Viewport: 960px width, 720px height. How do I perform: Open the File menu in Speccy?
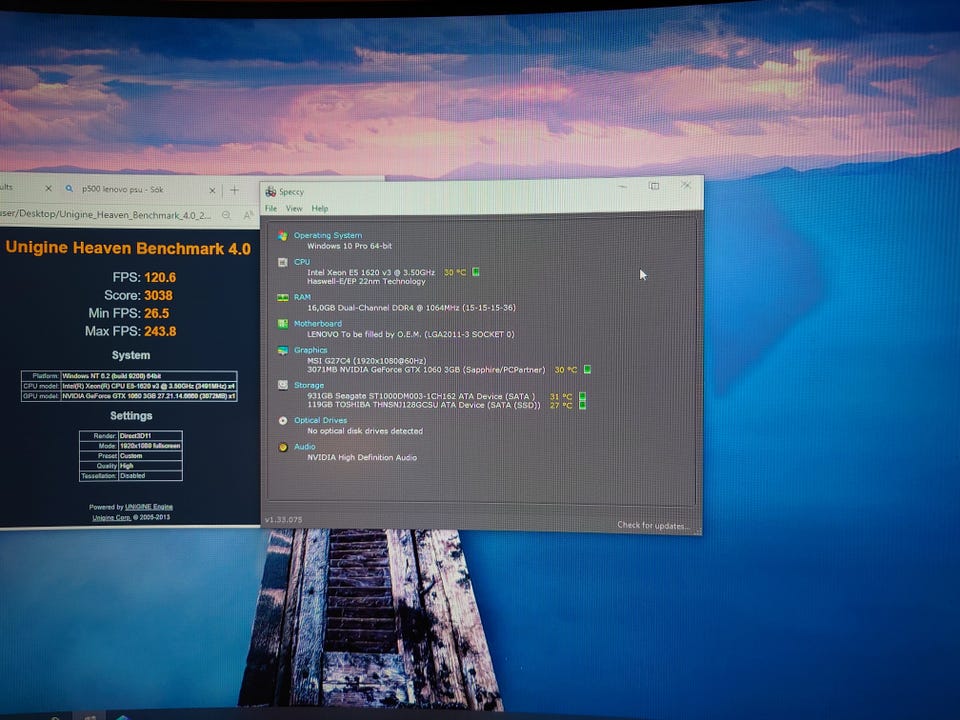[x=271, y=208]
